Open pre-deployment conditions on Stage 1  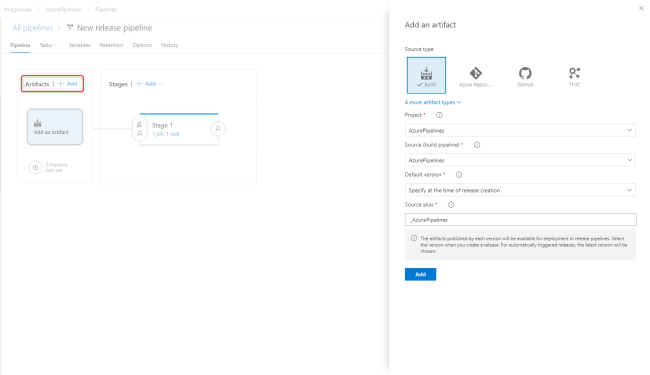pyautogui.click(x=140, y=129)
